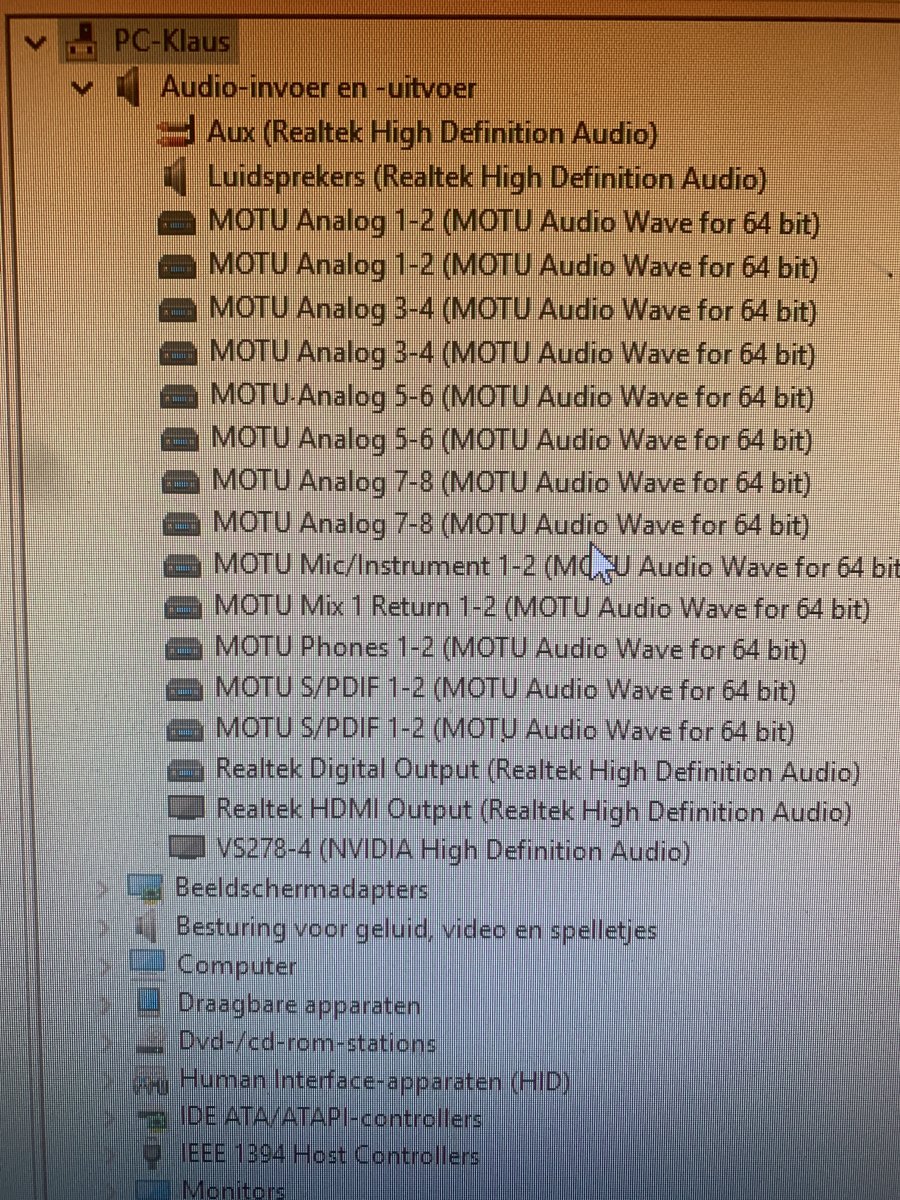Expand Besturing voor geluid, video en spelletjes

click(105, 928)
